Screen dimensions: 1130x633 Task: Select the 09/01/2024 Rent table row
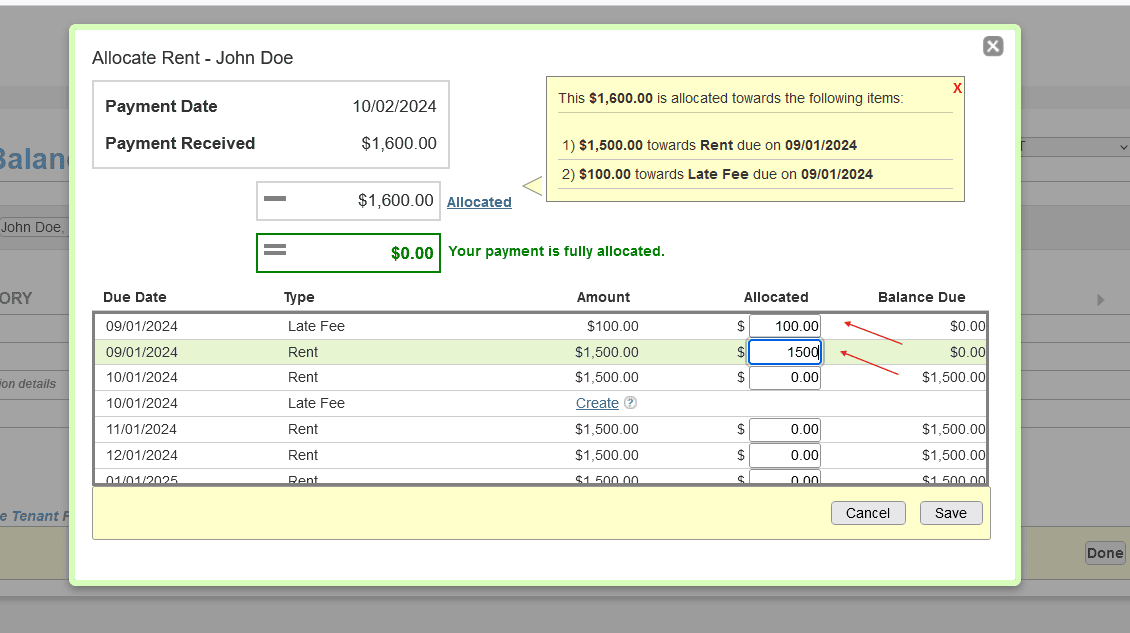click(400, 352)
